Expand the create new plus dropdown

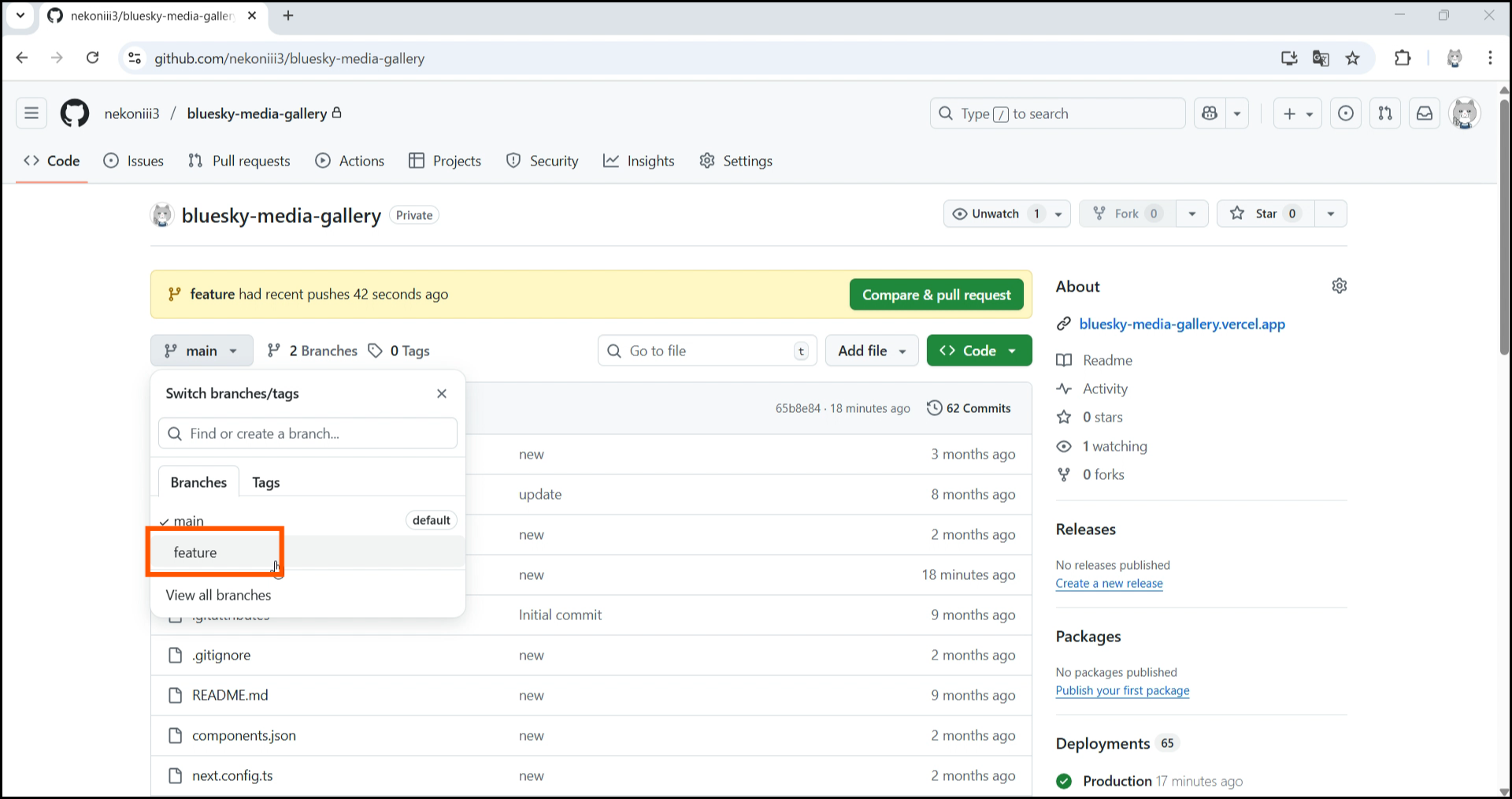click(1298, 113)
